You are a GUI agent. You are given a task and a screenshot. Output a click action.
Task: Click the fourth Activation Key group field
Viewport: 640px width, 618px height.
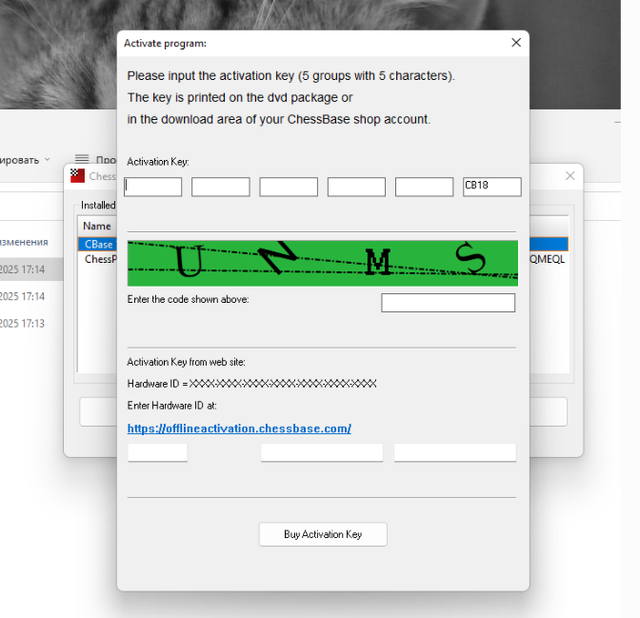tap(356, 187)
